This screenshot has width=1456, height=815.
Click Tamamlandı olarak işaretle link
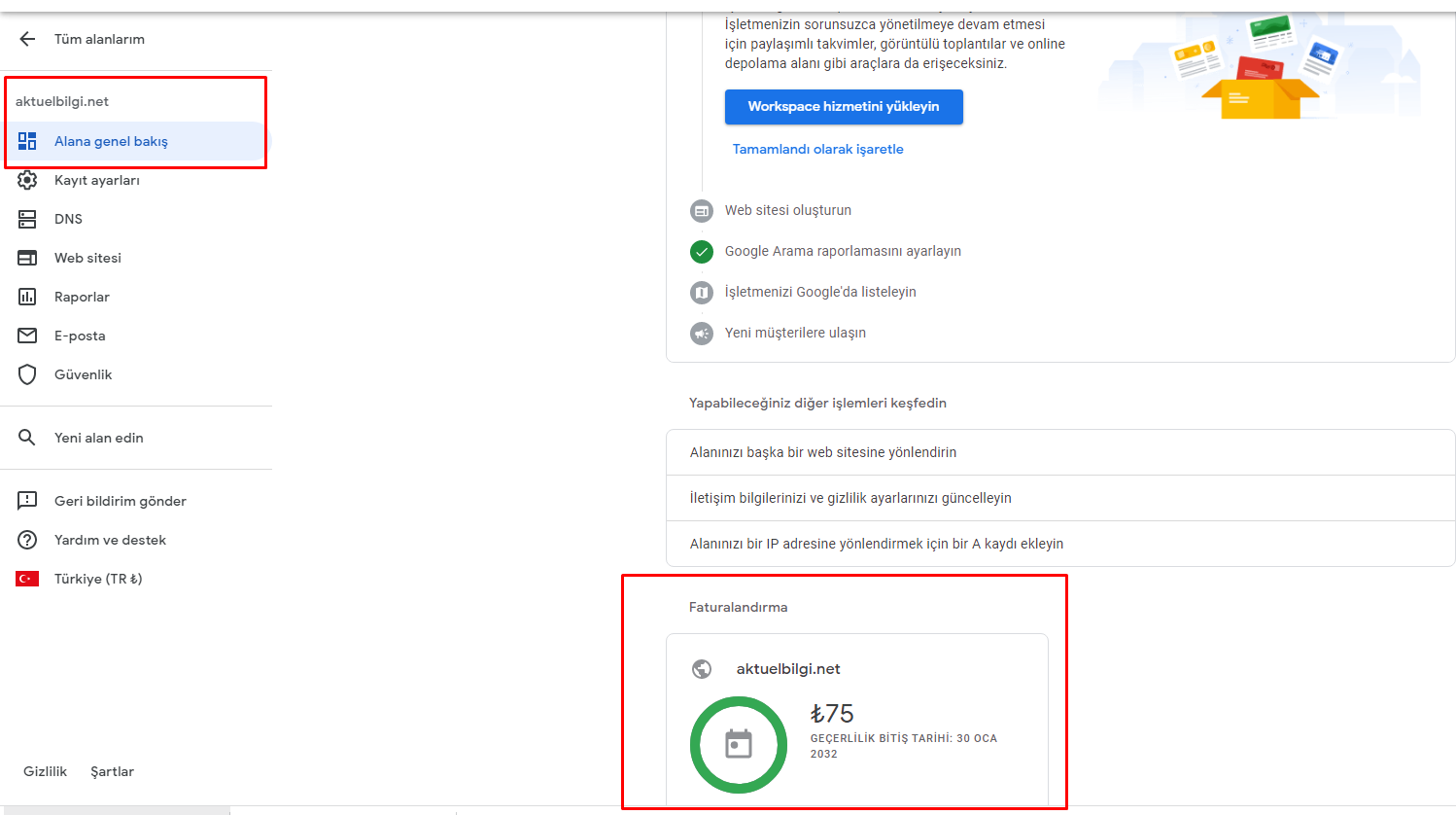pyautogui.click(x=817, y=149)
